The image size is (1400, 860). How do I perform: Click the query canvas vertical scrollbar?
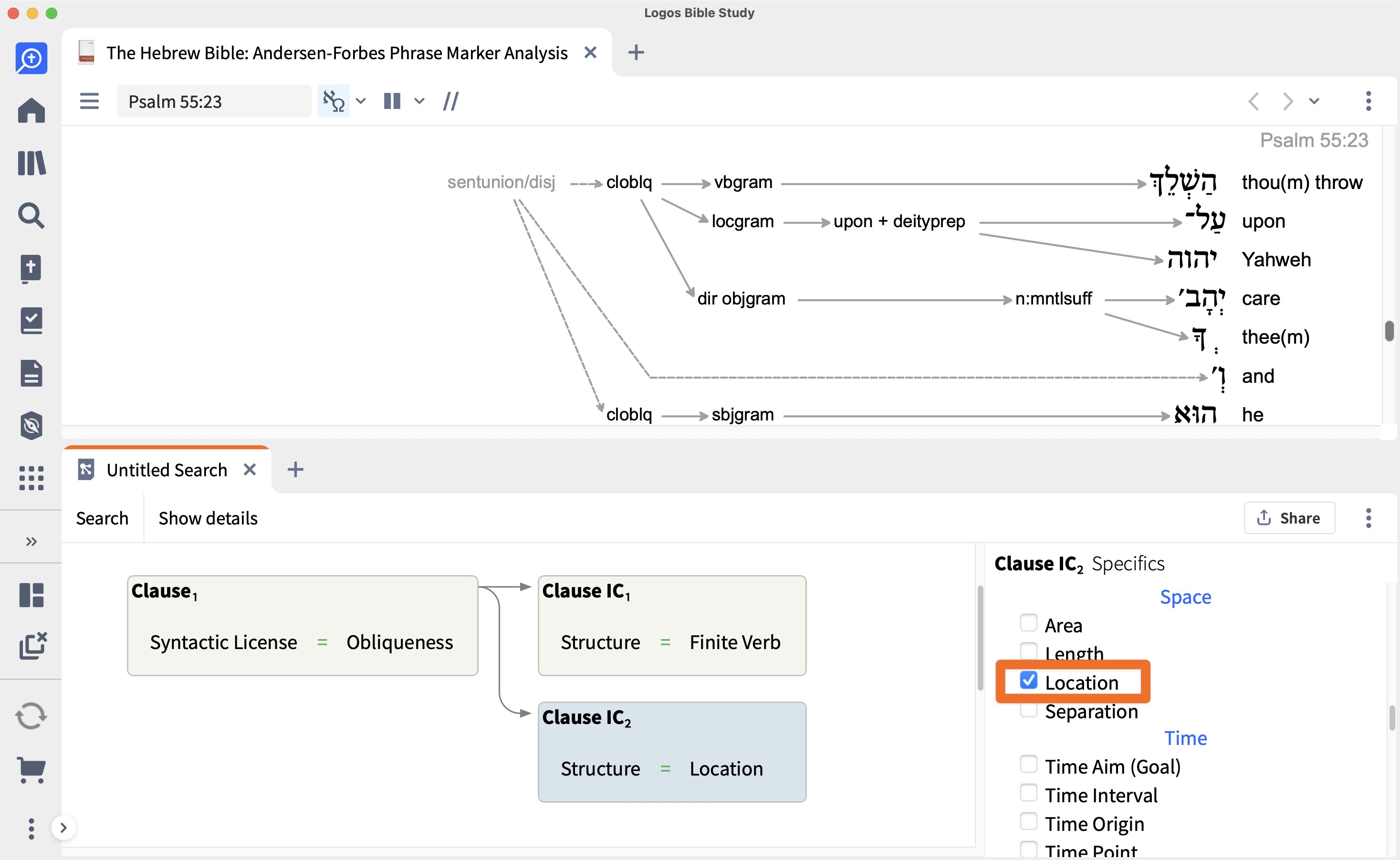[981, 638]
